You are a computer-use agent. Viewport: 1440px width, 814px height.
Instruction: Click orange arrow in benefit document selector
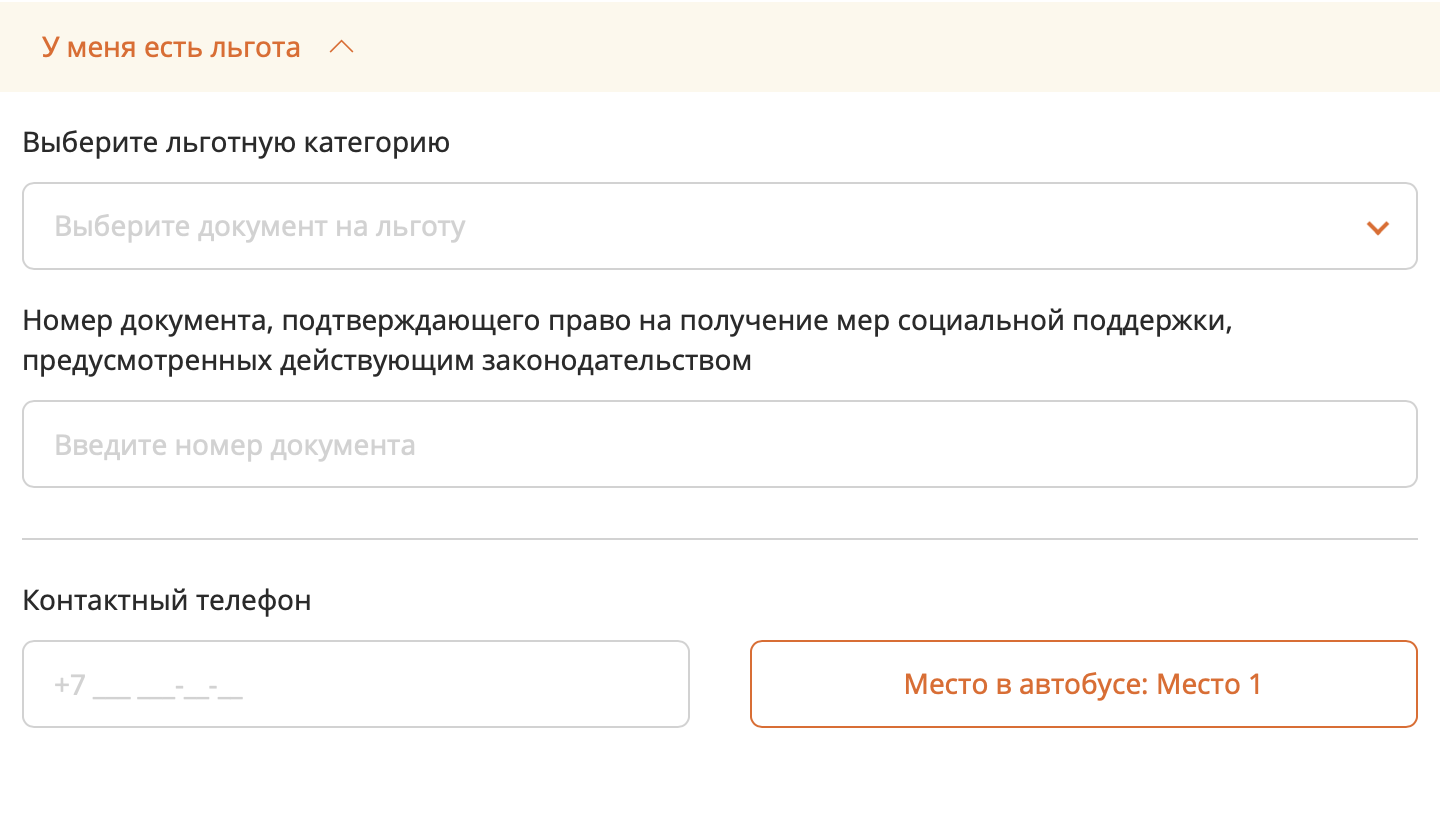1378,228
